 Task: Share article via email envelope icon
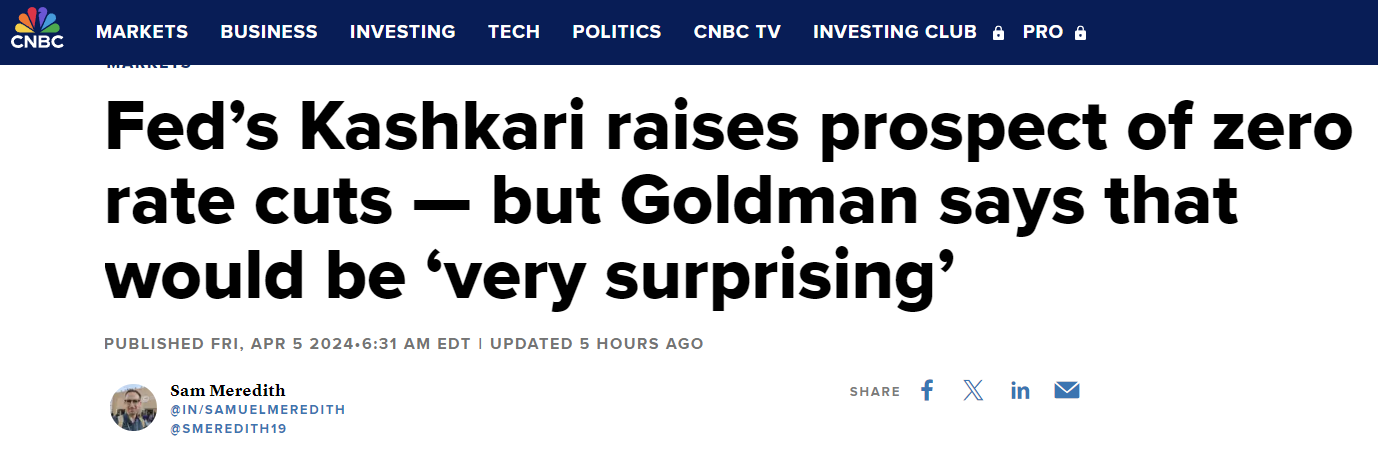click(x=1067, y=391)
